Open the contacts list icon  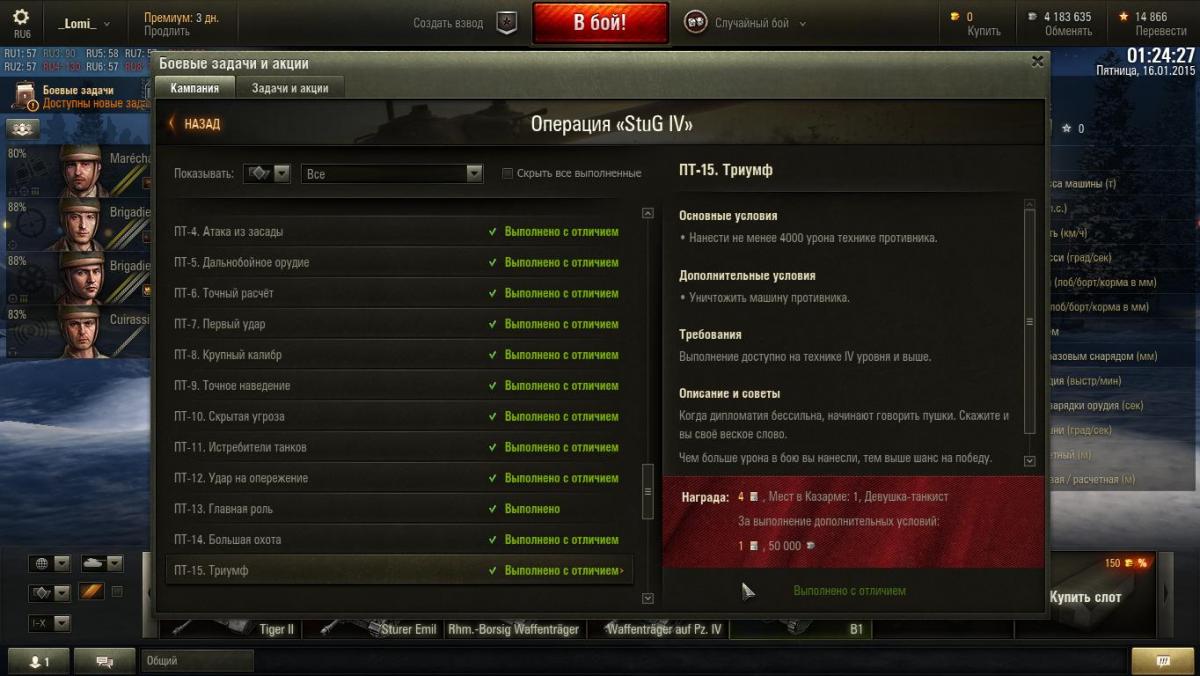[x=39, y=661]
